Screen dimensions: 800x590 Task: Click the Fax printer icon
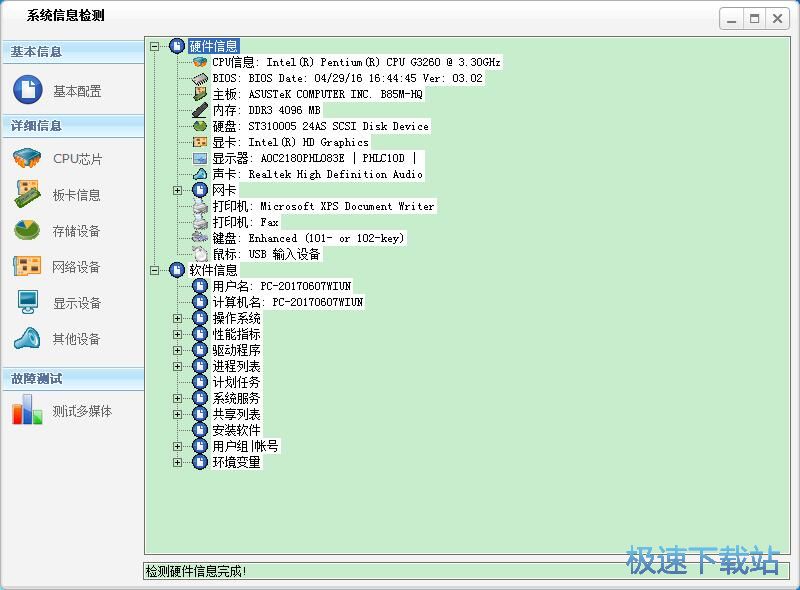click(200, 222)
